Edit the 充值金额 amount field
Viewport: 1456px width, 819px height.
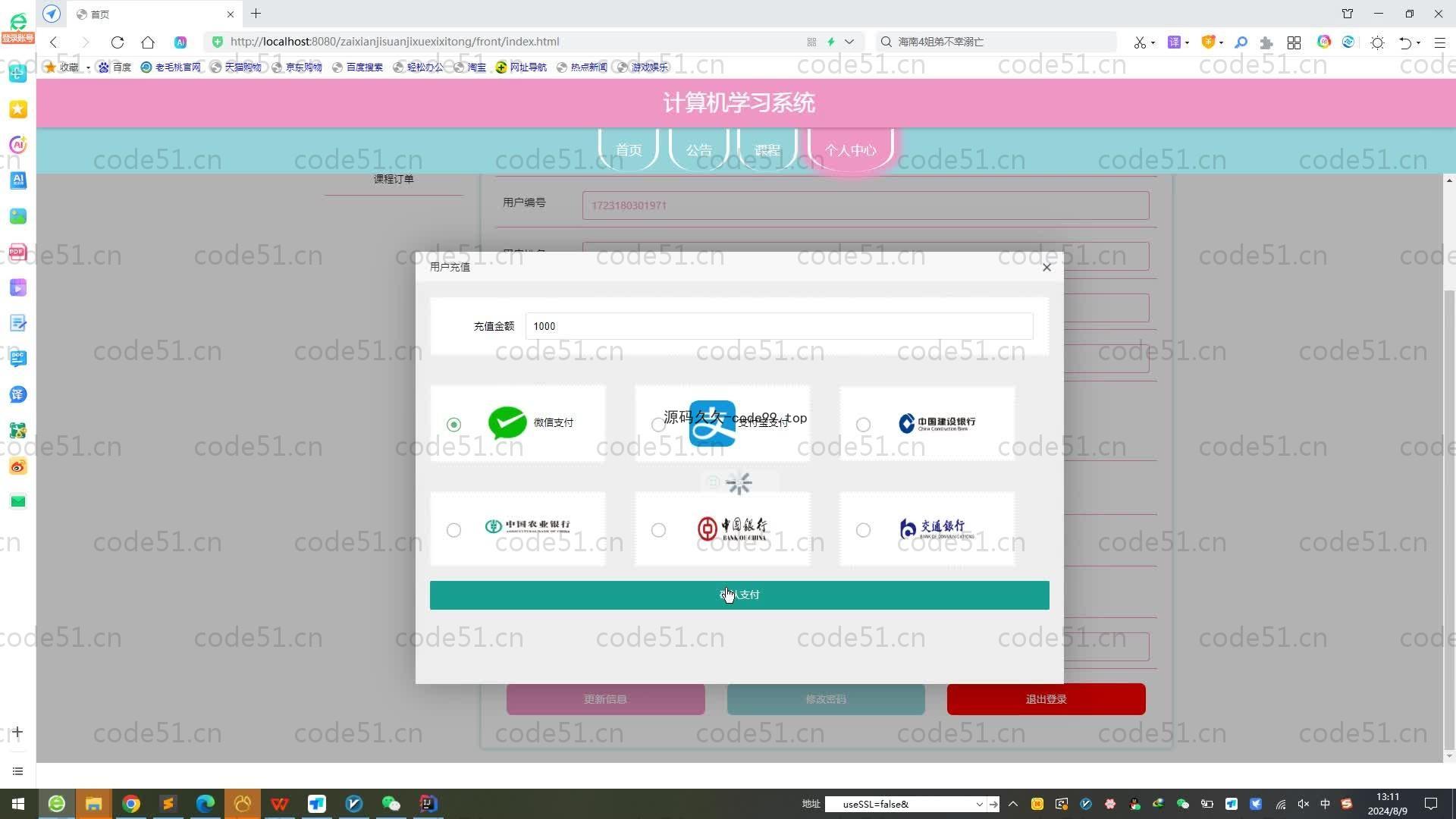[x=779, y=326]
